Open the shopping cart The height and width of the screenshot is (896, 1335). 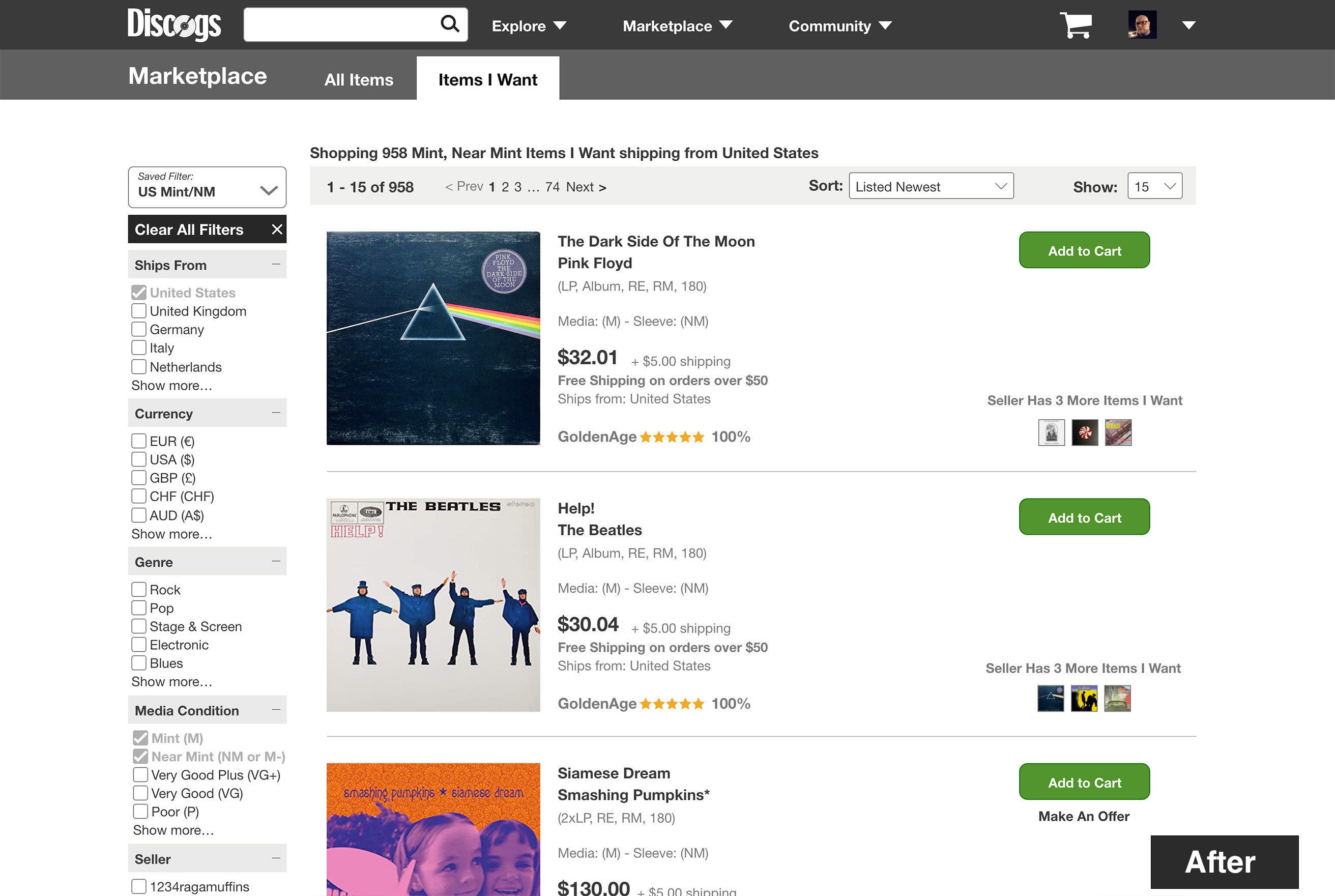click(1076, 25)
